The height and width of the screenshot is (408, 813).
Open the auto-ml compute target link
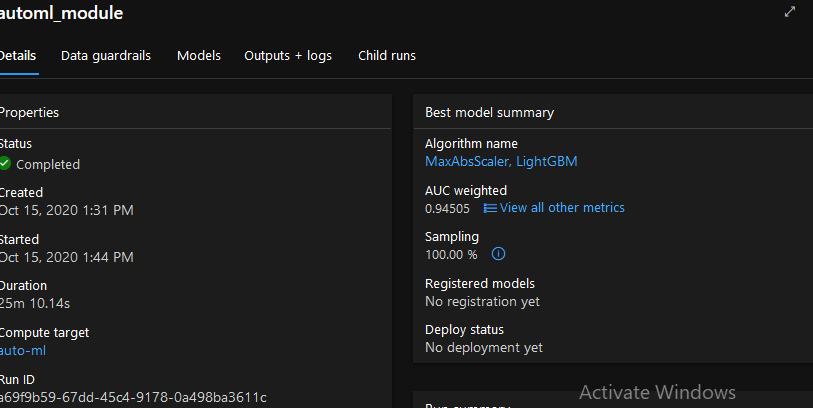click(22, 350)
